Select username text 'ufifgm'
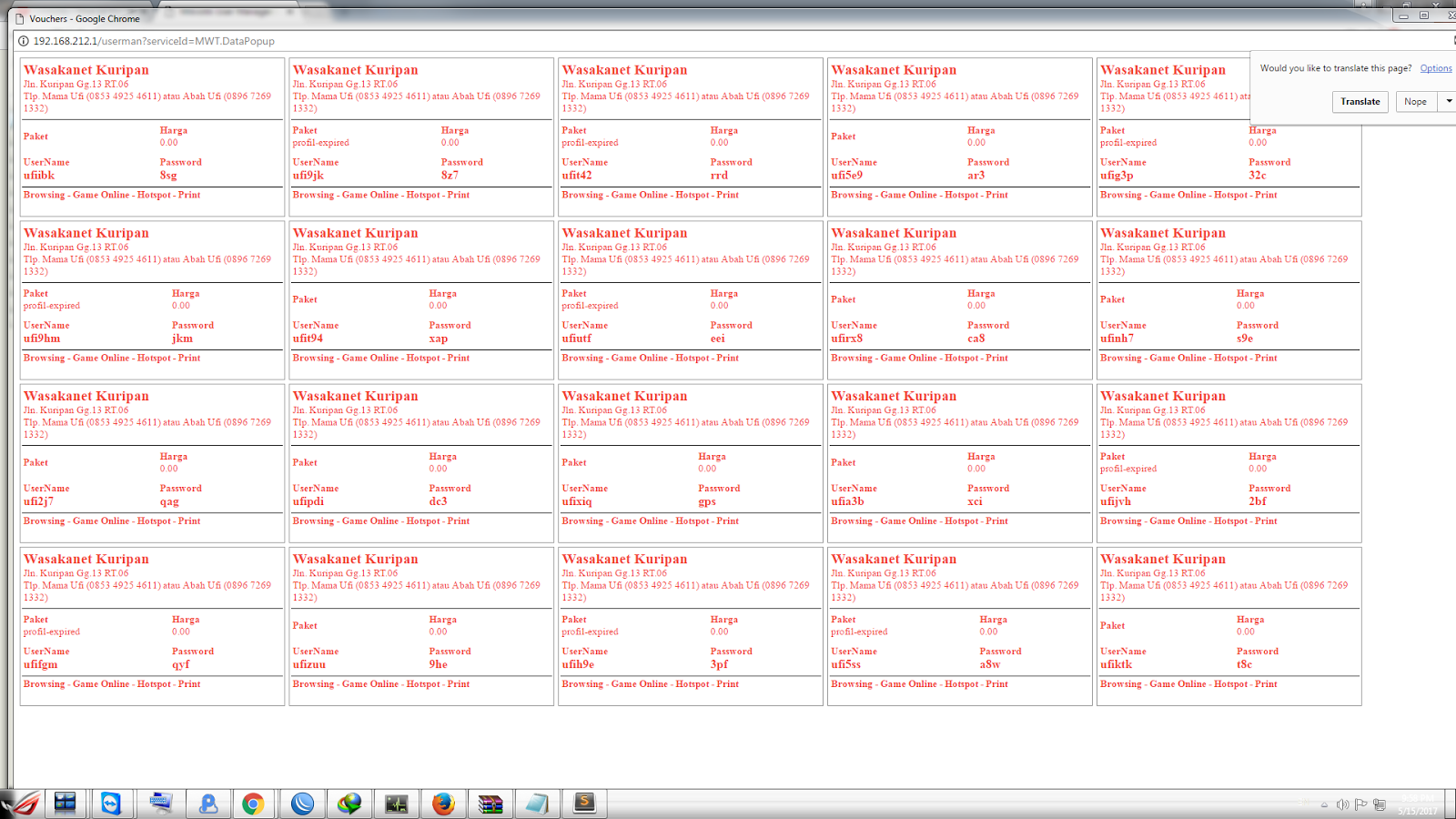 point(41,664)
